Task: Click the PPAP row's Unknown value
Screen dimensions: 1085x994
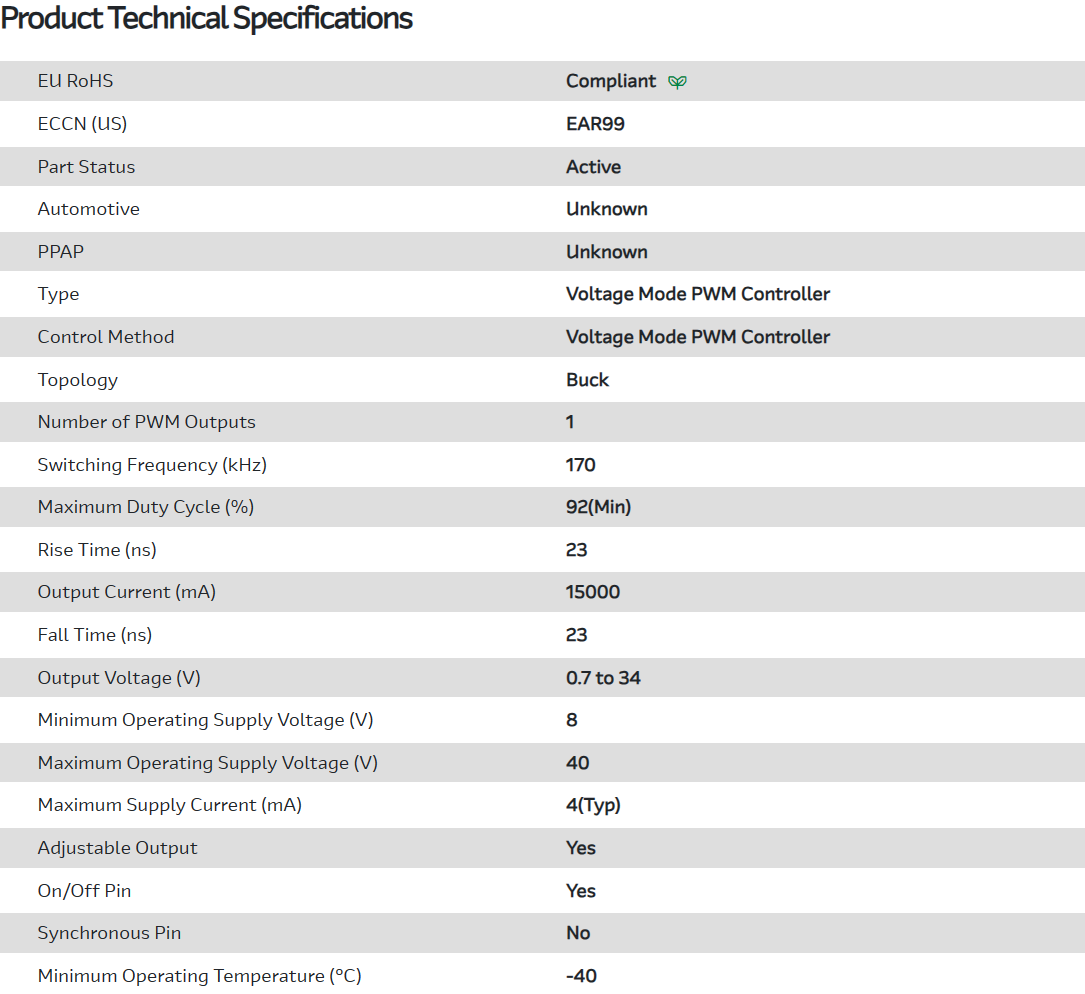Action: pos(606,252)
